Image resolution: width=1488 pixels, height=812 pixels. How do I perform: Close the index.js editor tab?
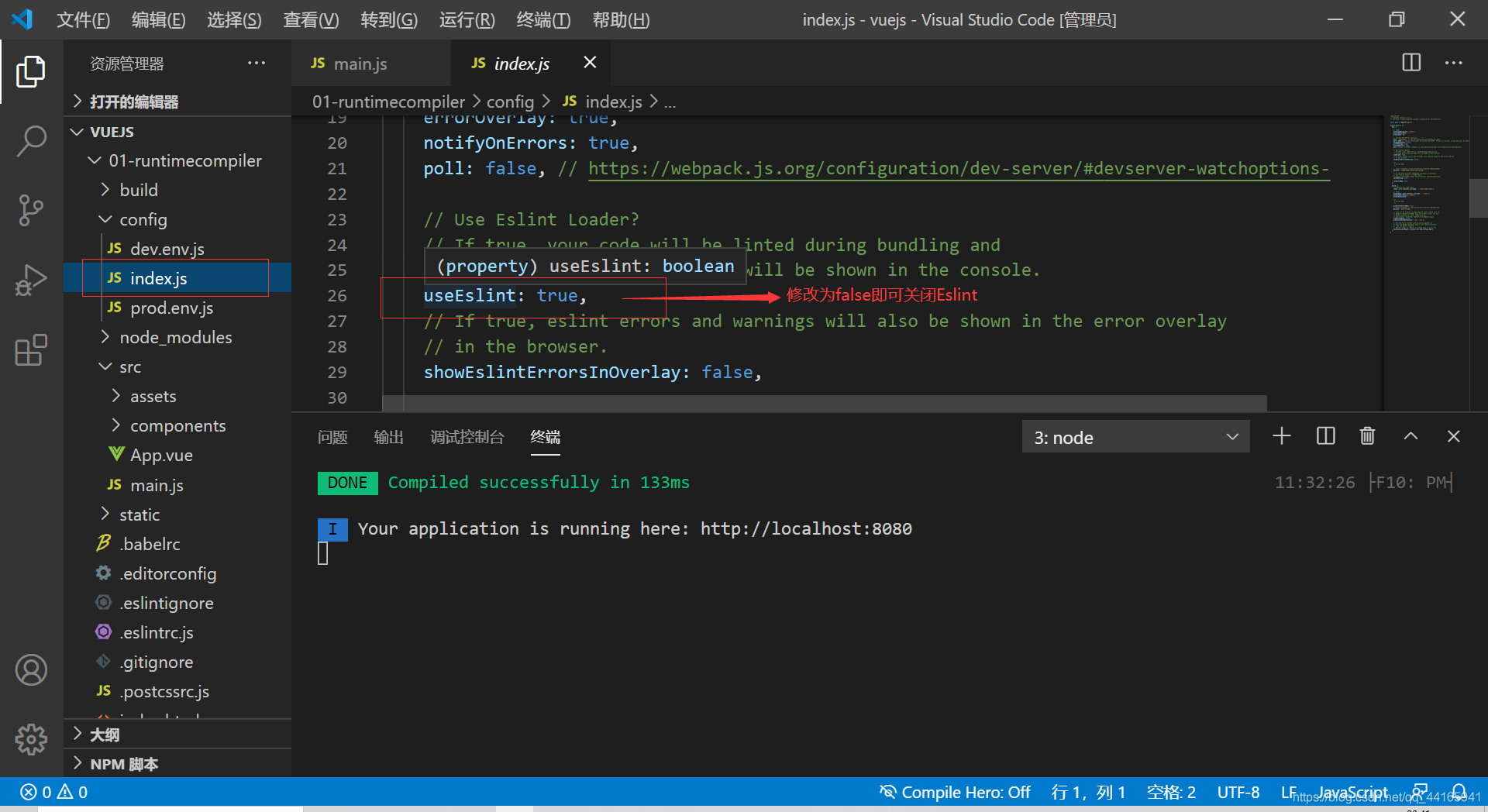click(590, 63)
